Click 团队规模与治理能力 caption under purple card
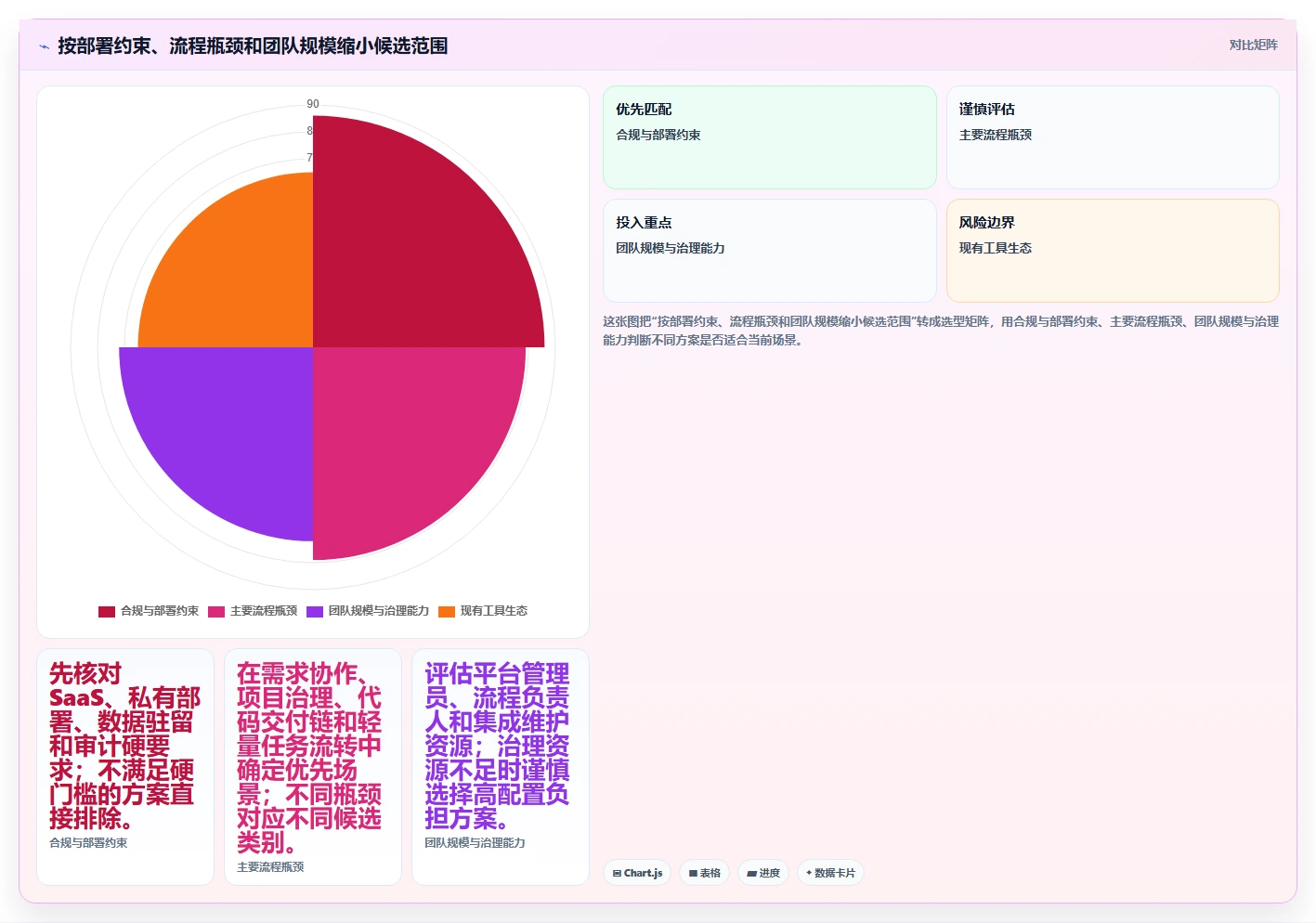Viewport: 1316px width, 923px height. point(475,843)
